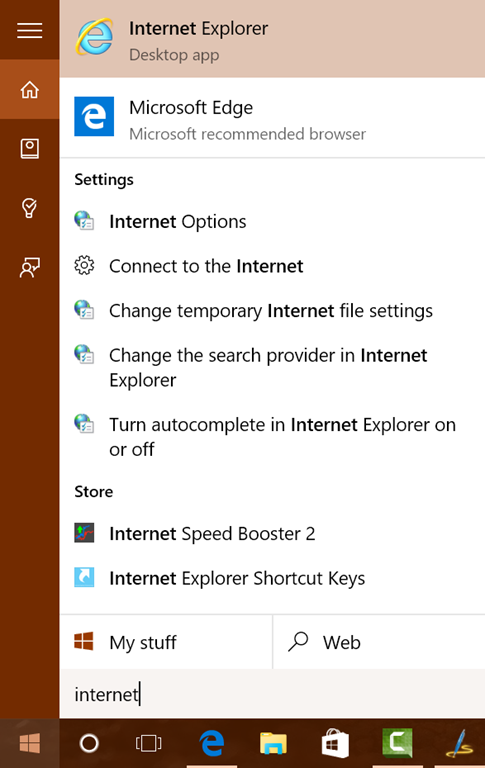
Task: Switch to Web search filter
Action: (x=379, y=642)
